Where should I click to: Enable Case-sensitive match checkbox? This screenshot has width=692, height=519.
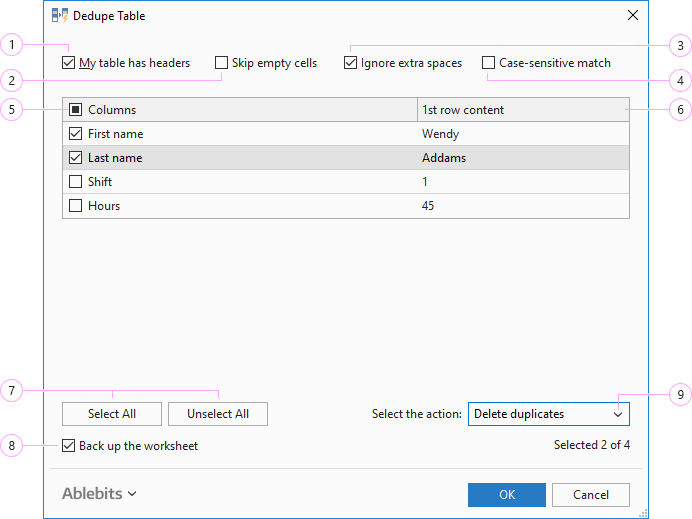coord(488,63)
